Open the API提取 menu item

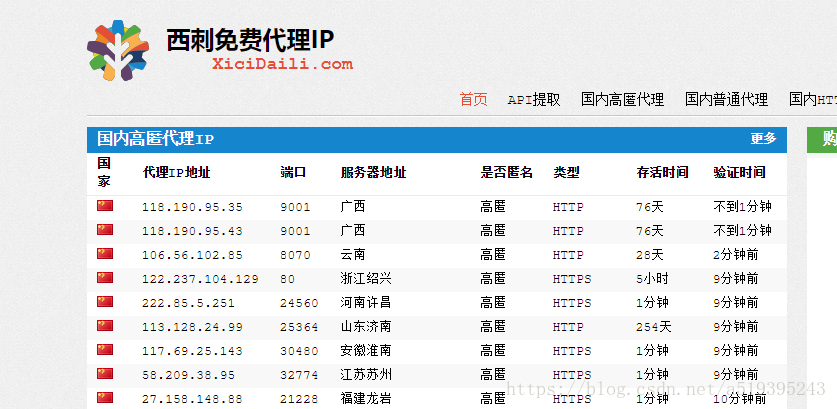click(x=534, y=99)
